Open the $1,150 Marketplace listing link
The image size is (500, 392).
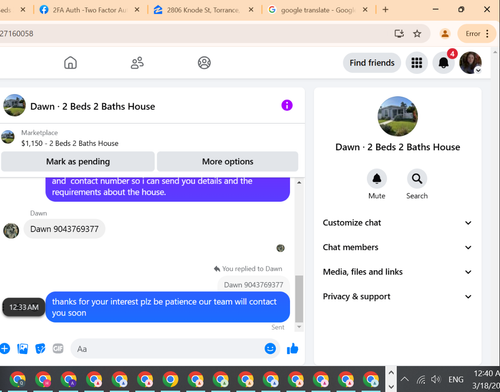[x=70, y=143]
